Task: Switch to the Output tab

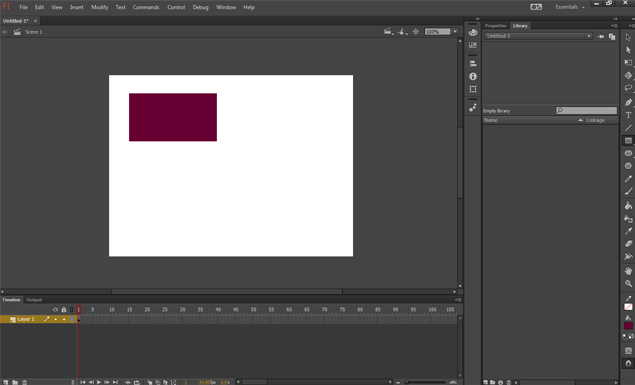Action: coord(34,300)
